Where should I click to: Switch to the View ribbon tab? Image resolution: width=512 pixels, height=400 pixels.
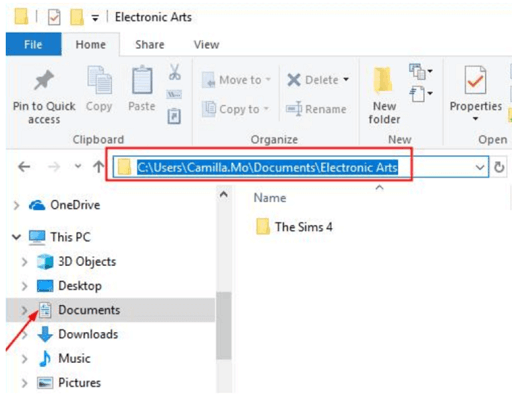tap(206, 44)
